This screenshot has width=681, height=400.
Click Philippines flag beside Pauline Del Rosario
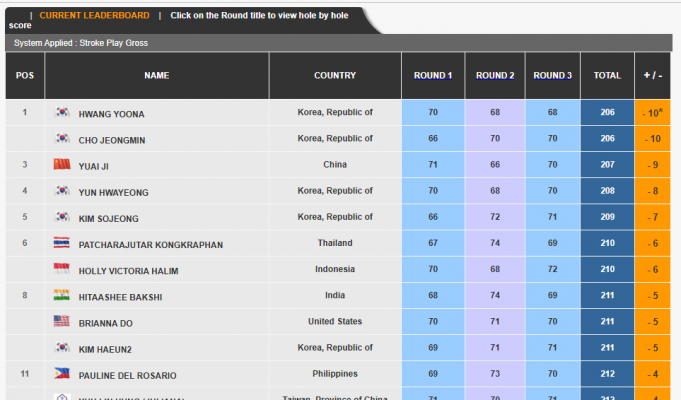tap(62, 374)
